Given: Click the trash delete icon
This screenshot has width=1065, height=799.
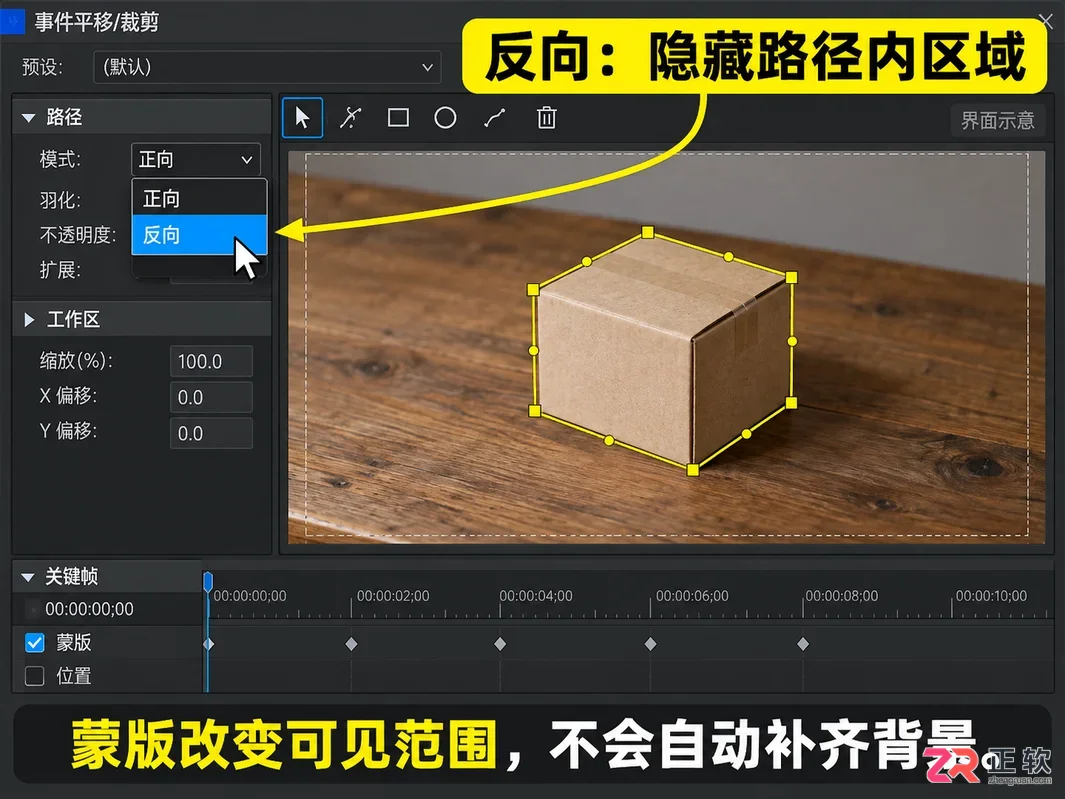Looking at the screenshot, I should (546, 118).
